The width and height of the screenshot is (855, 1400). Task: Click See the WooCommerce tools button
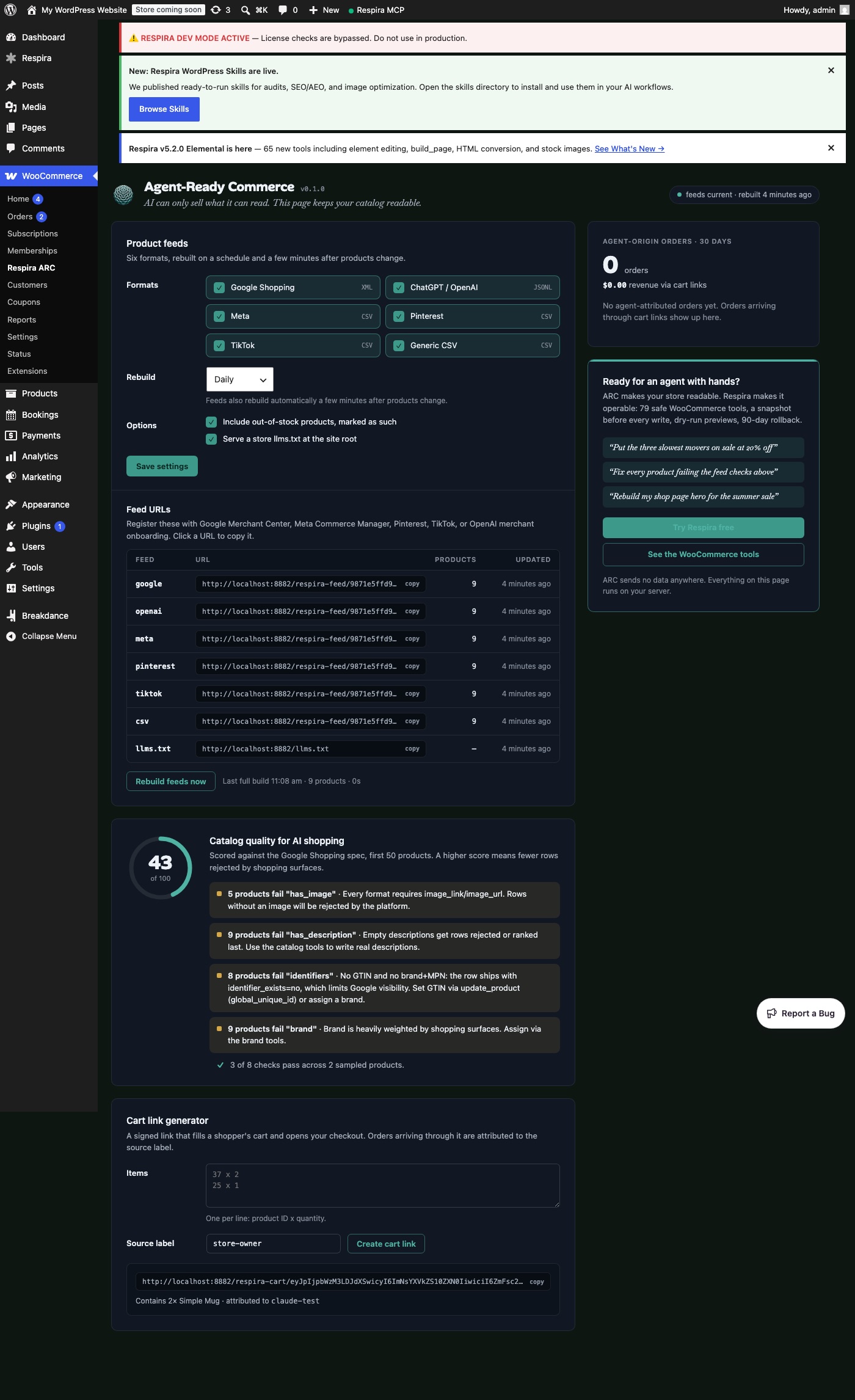(704, 555)
